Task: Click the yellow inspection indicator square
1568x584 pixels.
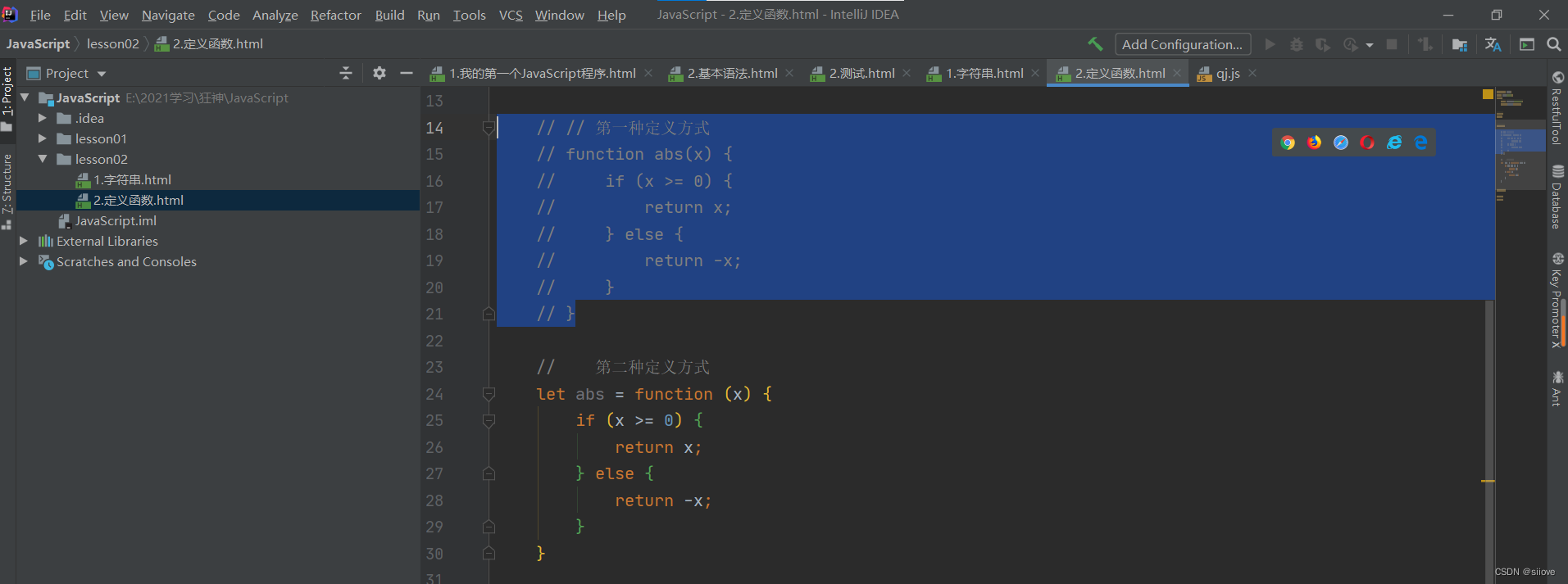Action: point(1488,94)
